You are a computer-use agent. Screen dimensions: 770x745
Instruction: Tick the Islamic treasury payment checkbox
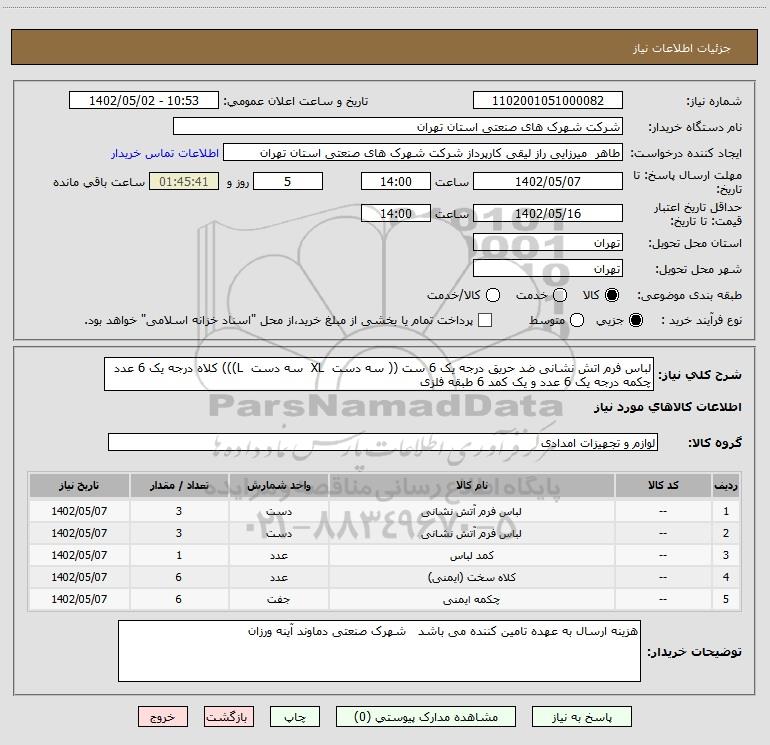coord(485,320)
